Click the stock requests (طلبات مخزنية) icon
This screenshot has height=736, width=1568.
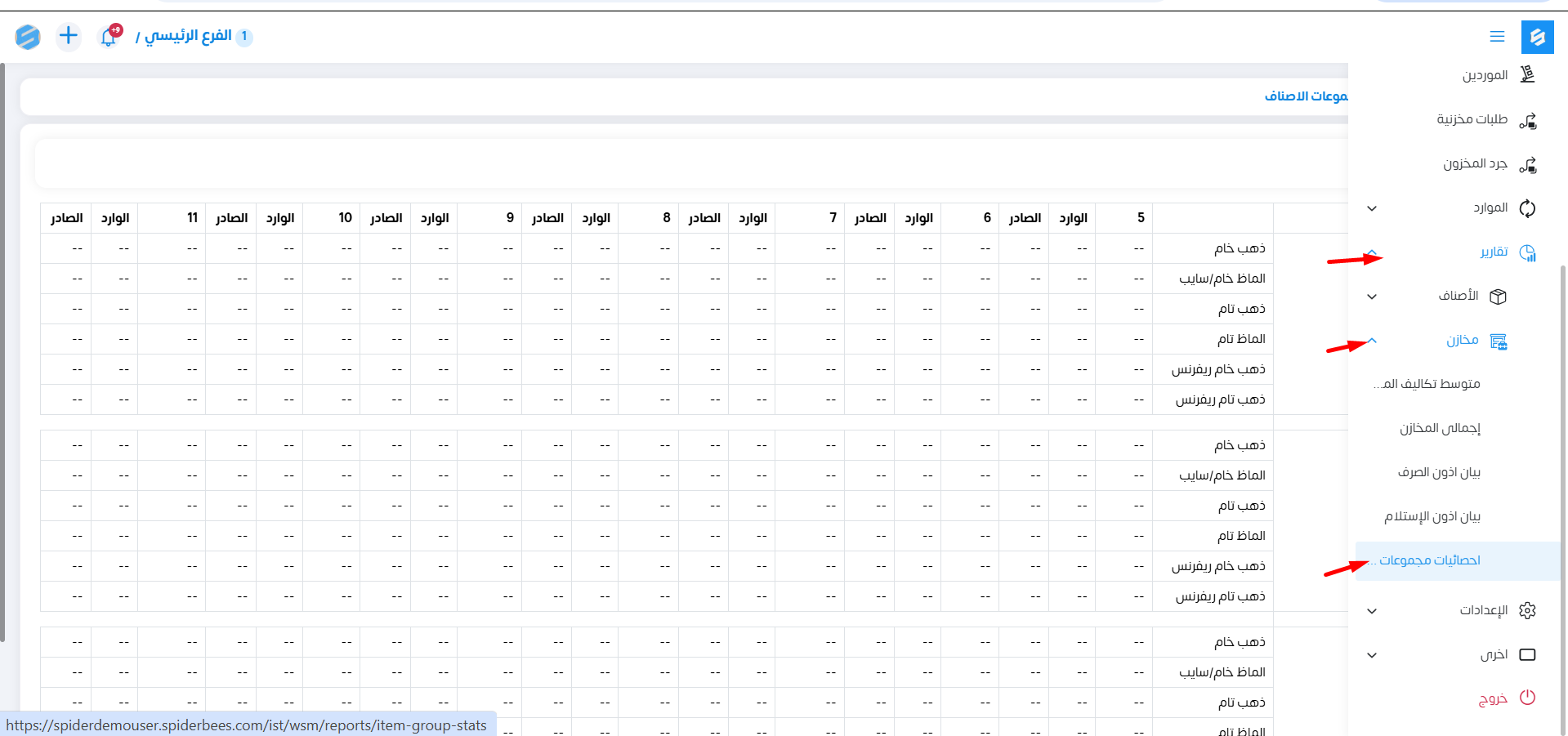1527,120
